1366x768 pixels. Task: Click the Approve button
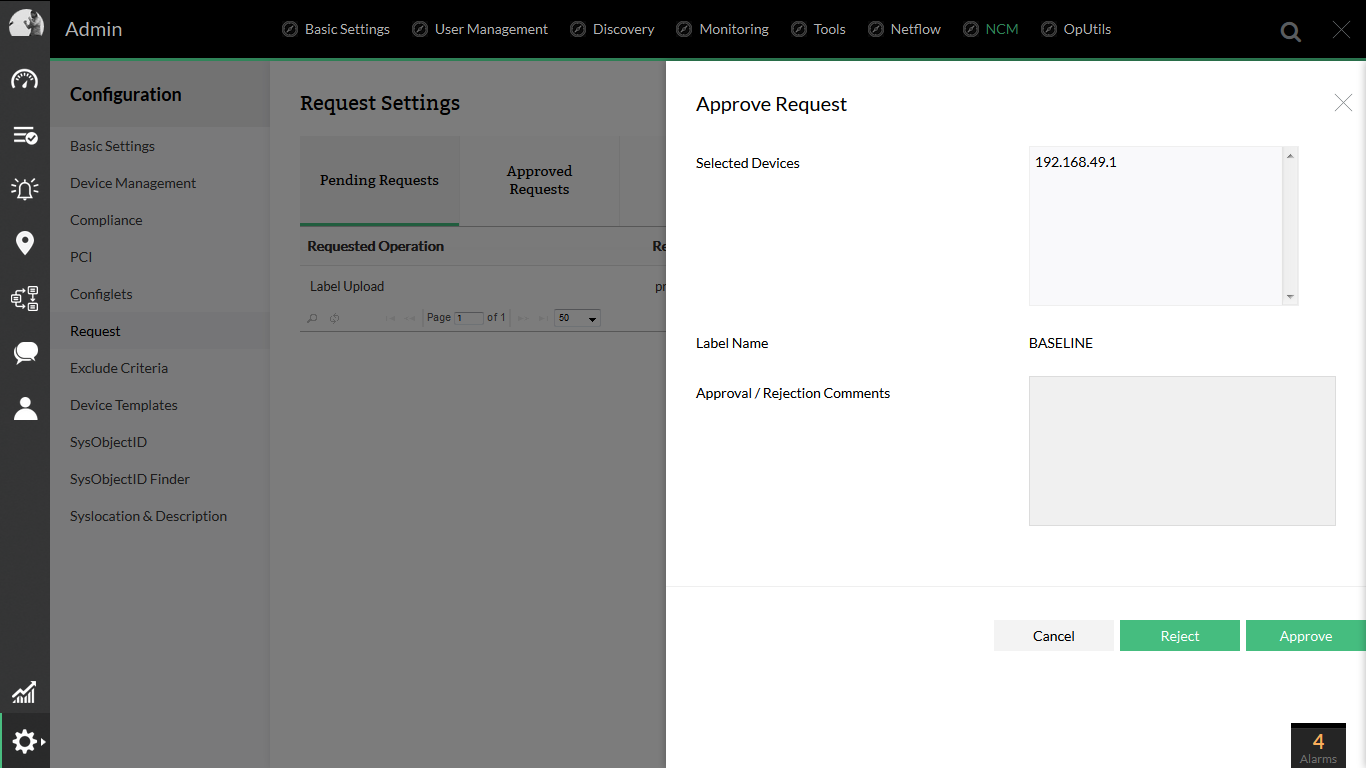(x=1305, y=636)
